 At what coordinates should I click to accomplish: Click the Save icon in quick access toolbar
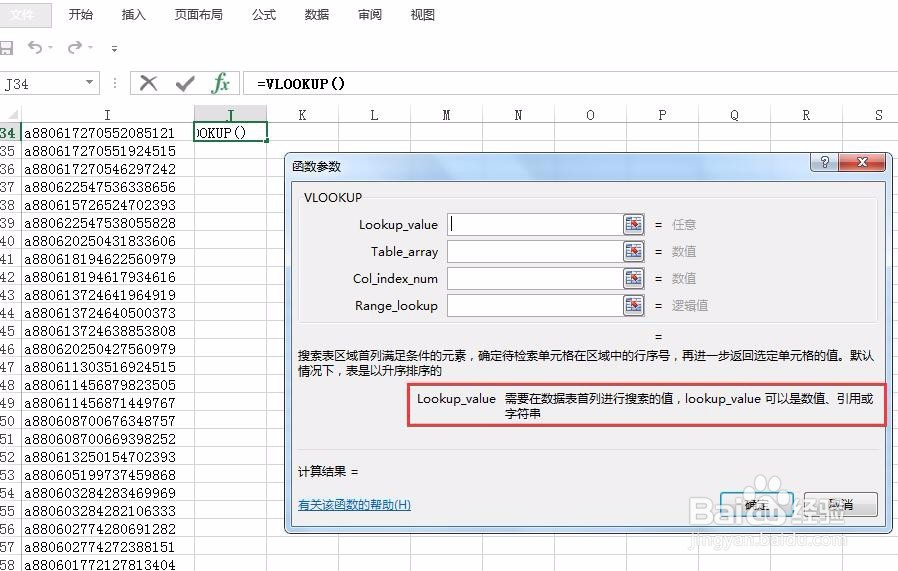6,48
